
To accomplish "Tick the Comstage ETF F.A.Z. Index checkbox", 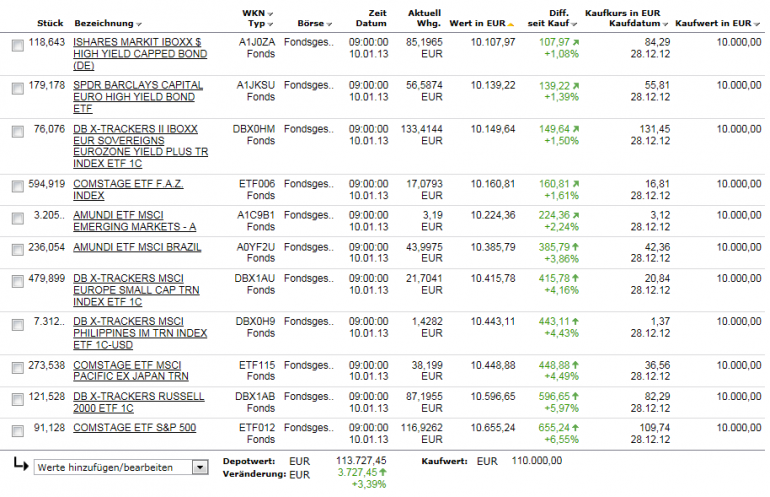I will [x=18, y=186].
